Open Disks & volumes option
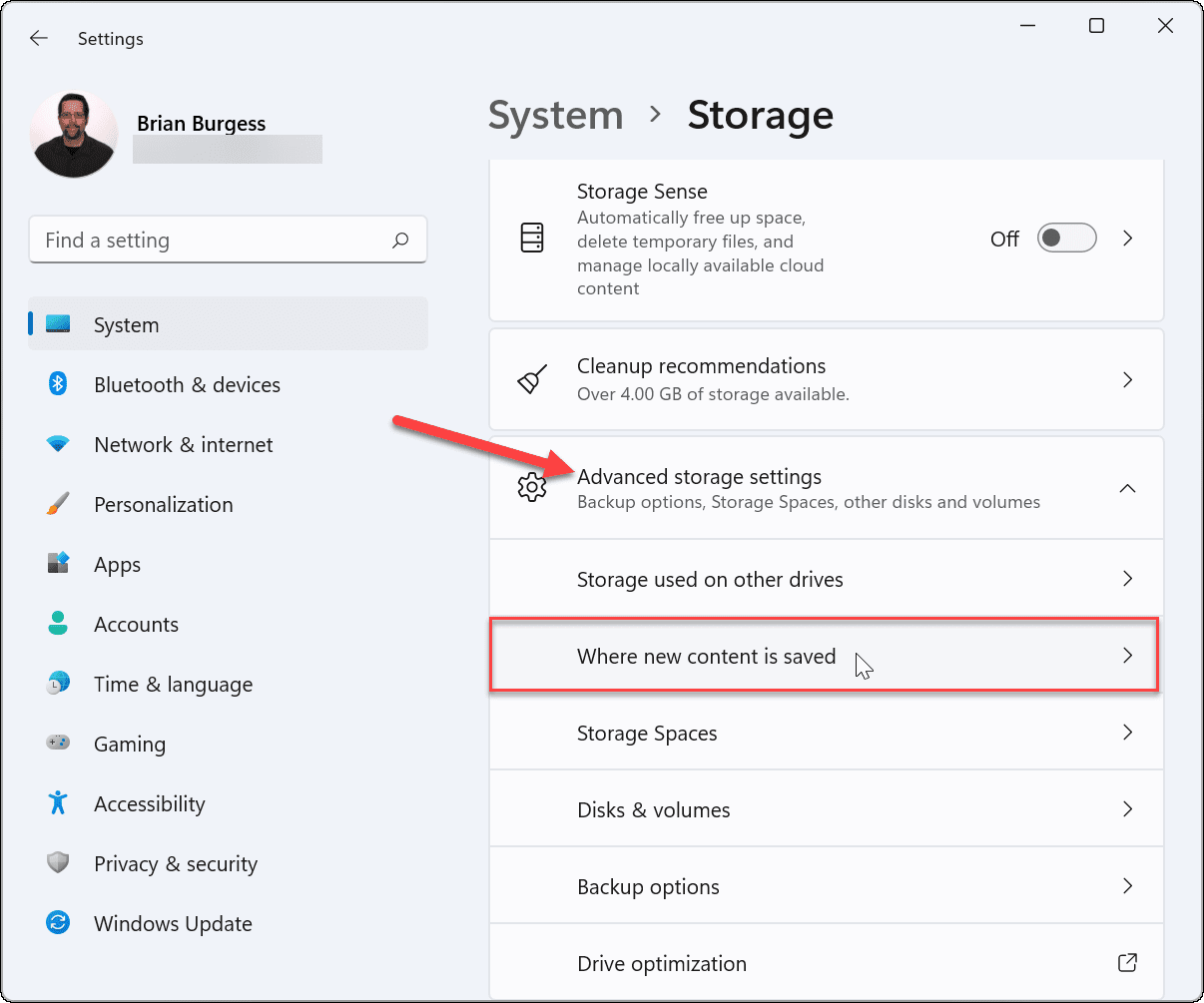Image resolution: width=1204 pixels, height=1003 pixels. click(827, 809)
